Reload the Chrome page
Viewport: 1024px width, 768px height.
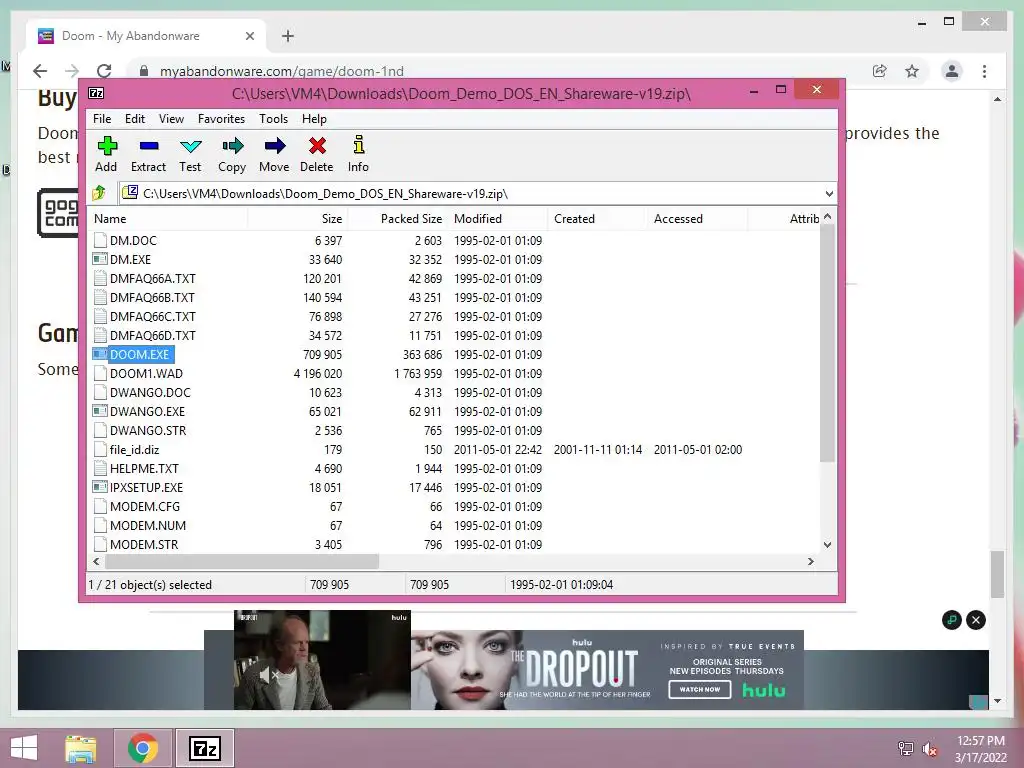tap(104, 71)
